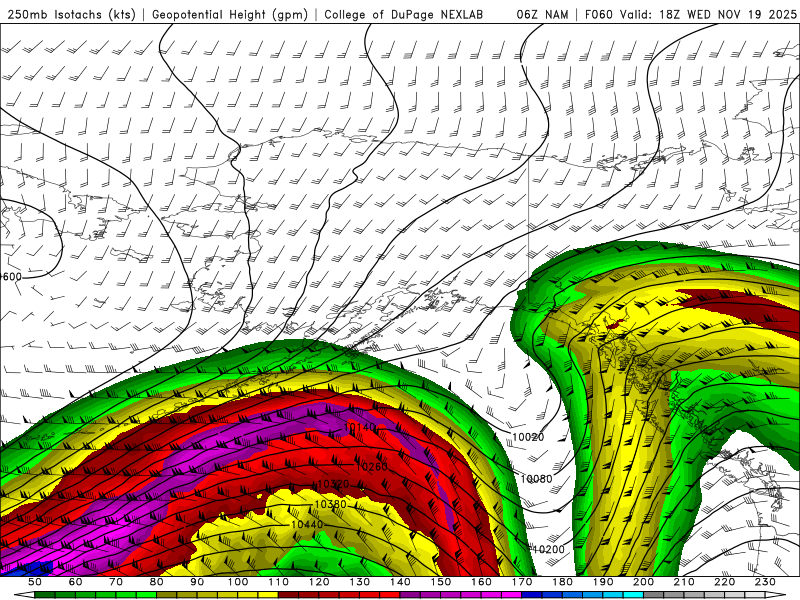Click the 10080 height contour label
Viewport: 800px width, 600px height.
pos(536,479)
